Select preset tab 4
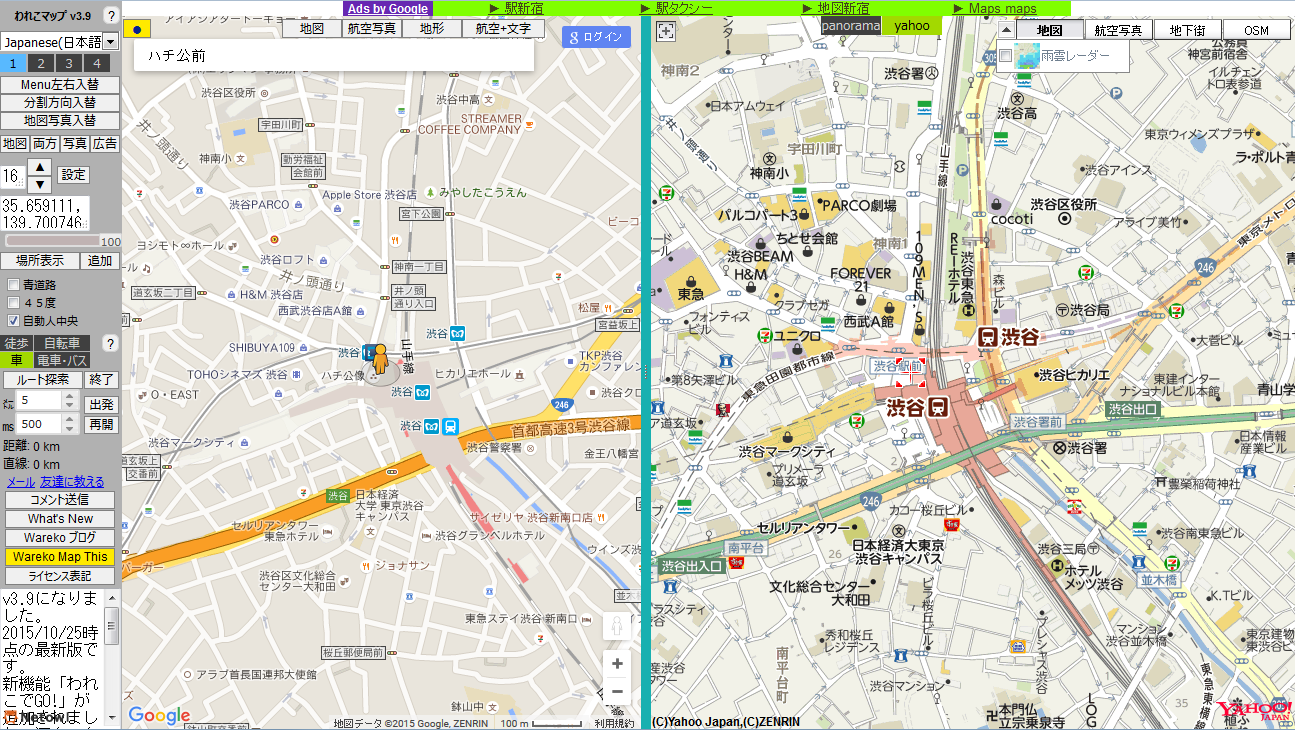 click(x=98, y=63)
